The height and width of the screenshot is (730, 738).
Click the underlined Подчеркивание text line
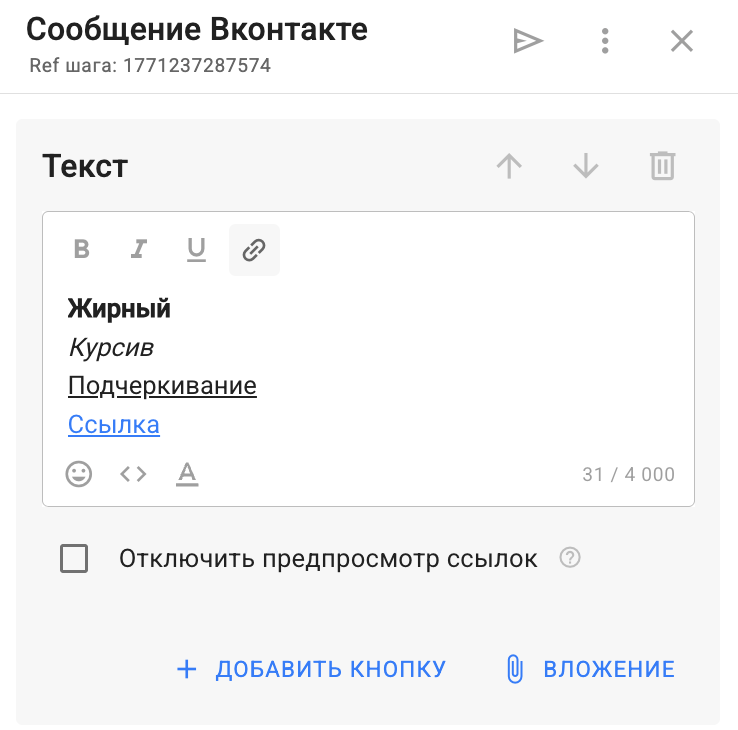tap(162, 386)
